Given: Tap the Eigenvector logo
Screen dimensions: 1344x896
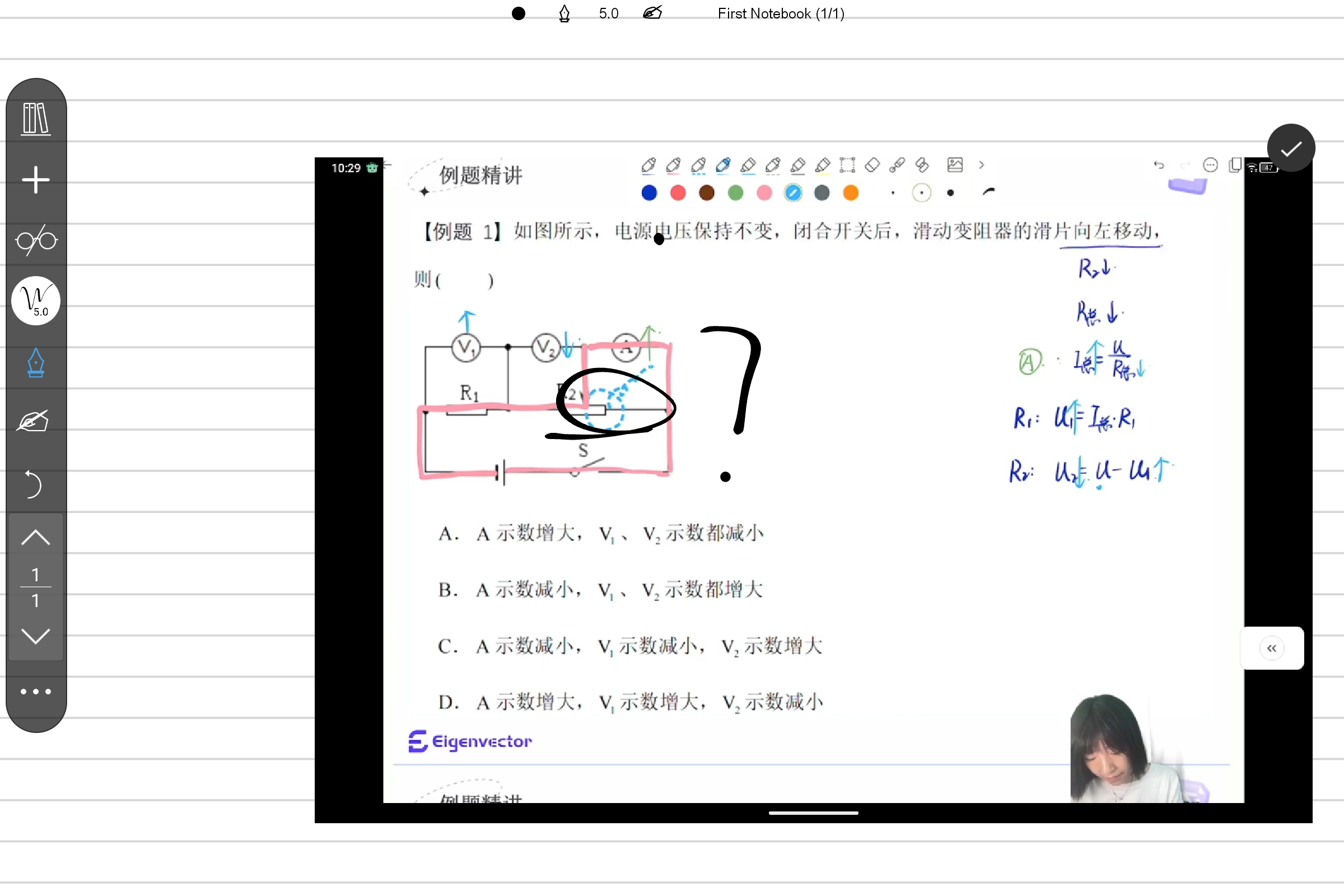Looking at the screenshot, I should [x=470, y=741].
